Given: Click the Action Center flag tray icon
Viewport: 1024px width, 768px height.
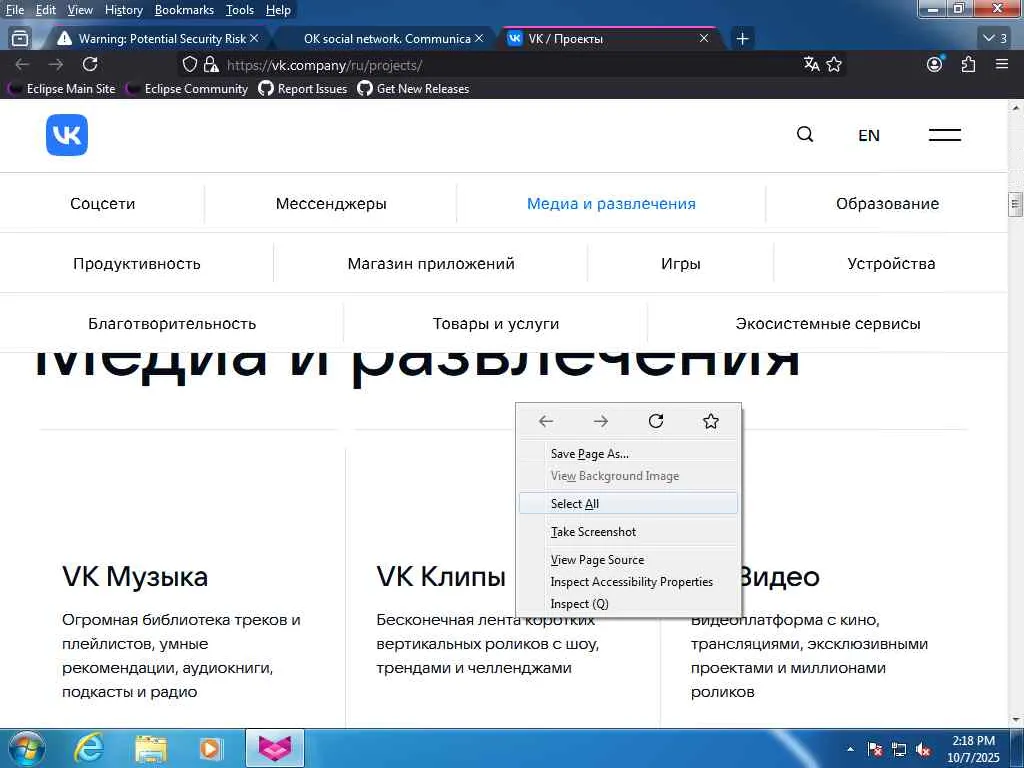Looking at the screenshot, I should 875,750.
